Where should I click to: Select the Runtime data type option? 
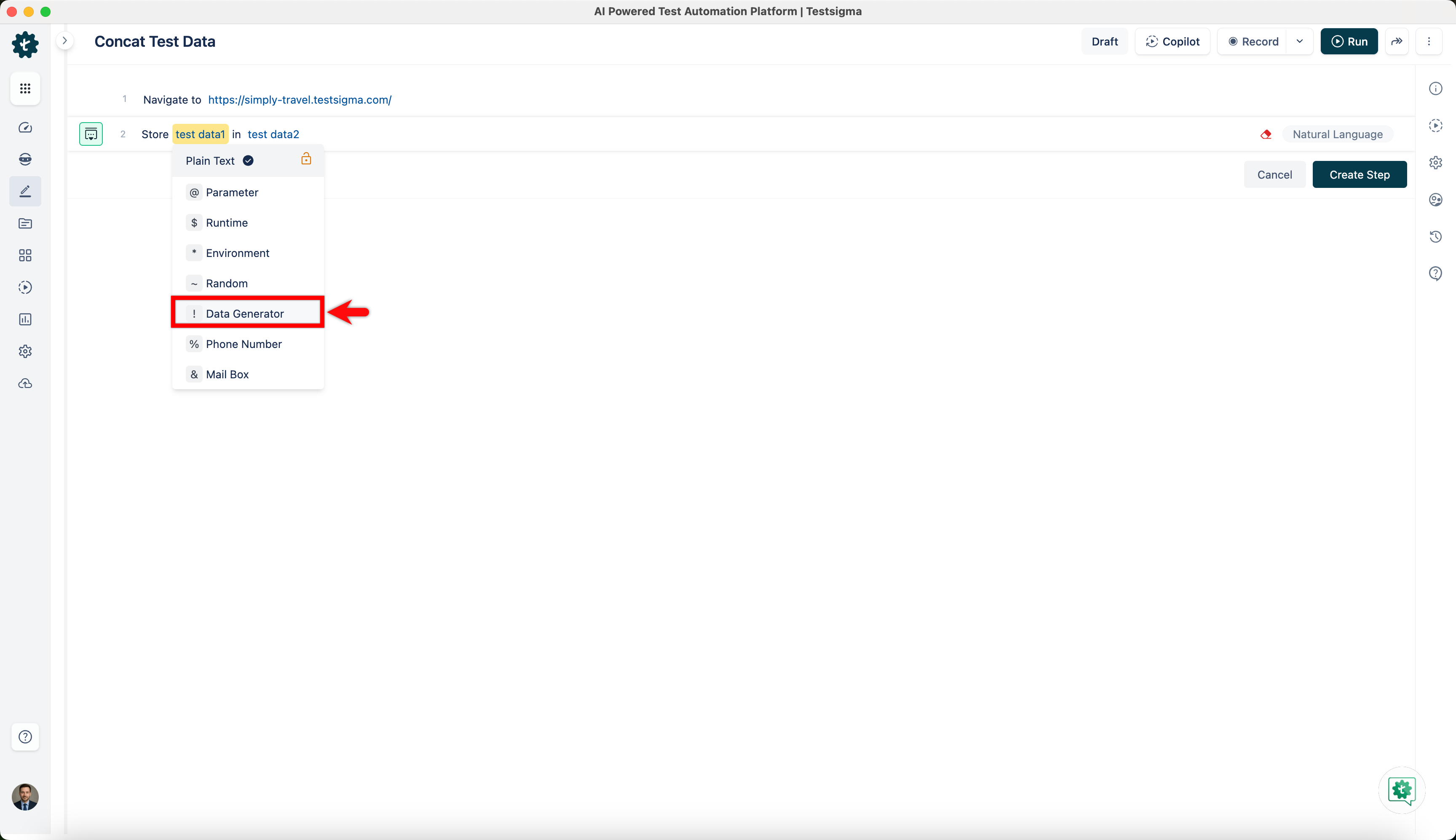(x=226, y=223)
